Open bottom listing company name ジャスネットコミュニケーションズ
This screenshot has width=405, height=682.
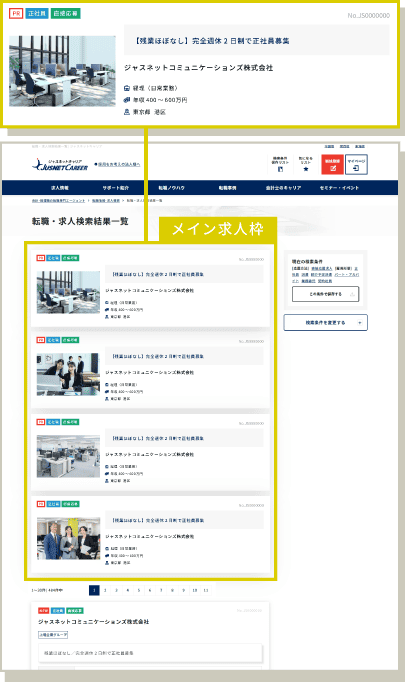[x=94, y=622]
